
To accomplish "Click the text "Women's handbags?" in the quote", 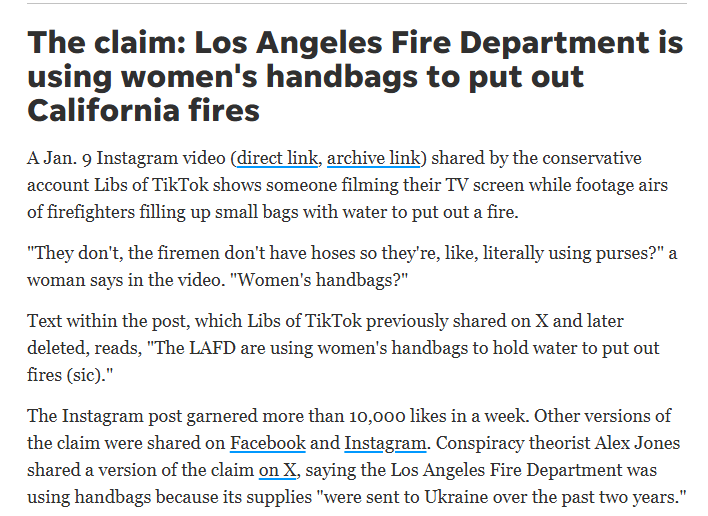I will [319, 280].
